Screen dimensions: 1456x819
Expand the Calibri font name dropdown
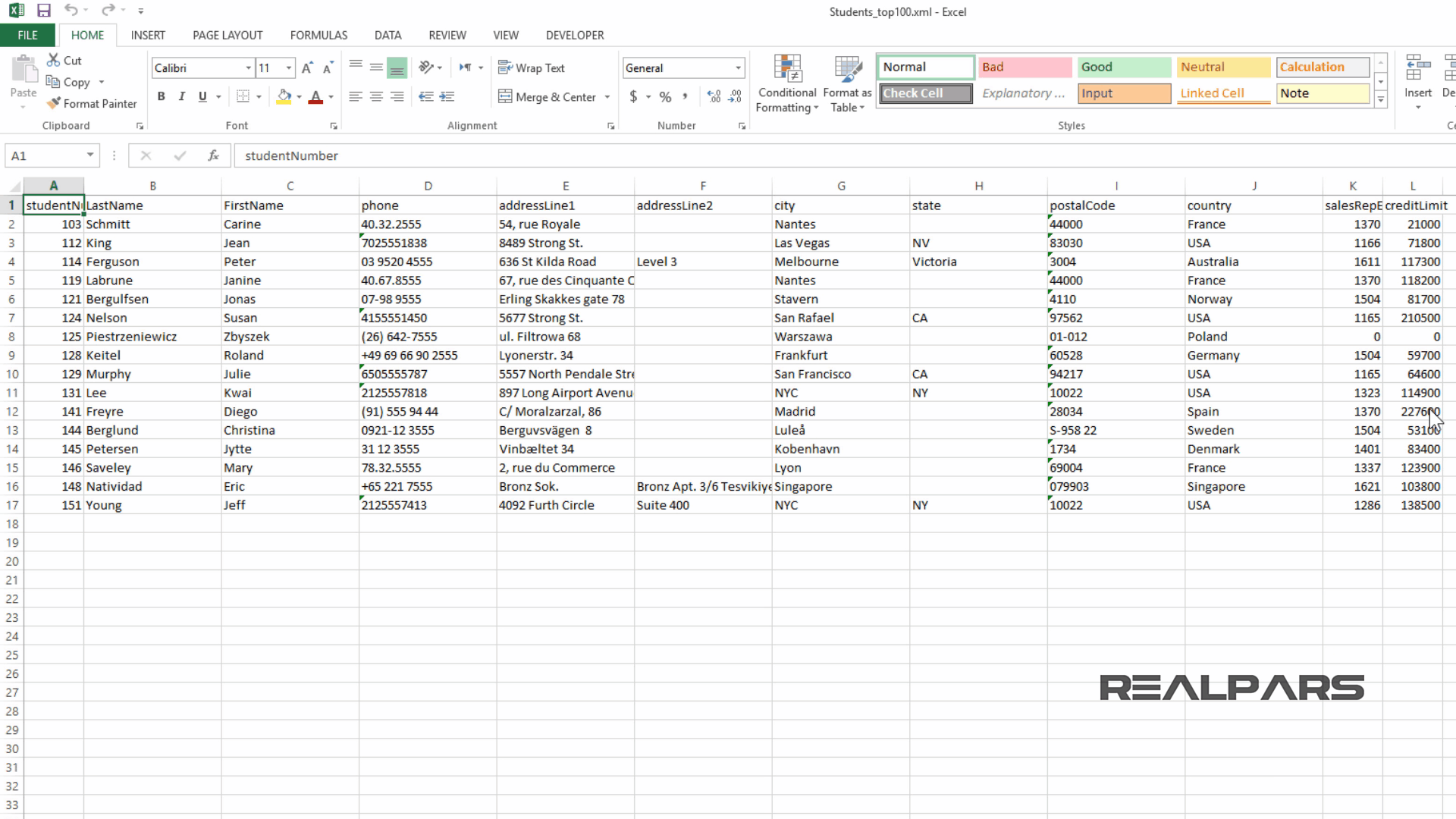coord(248,68)
